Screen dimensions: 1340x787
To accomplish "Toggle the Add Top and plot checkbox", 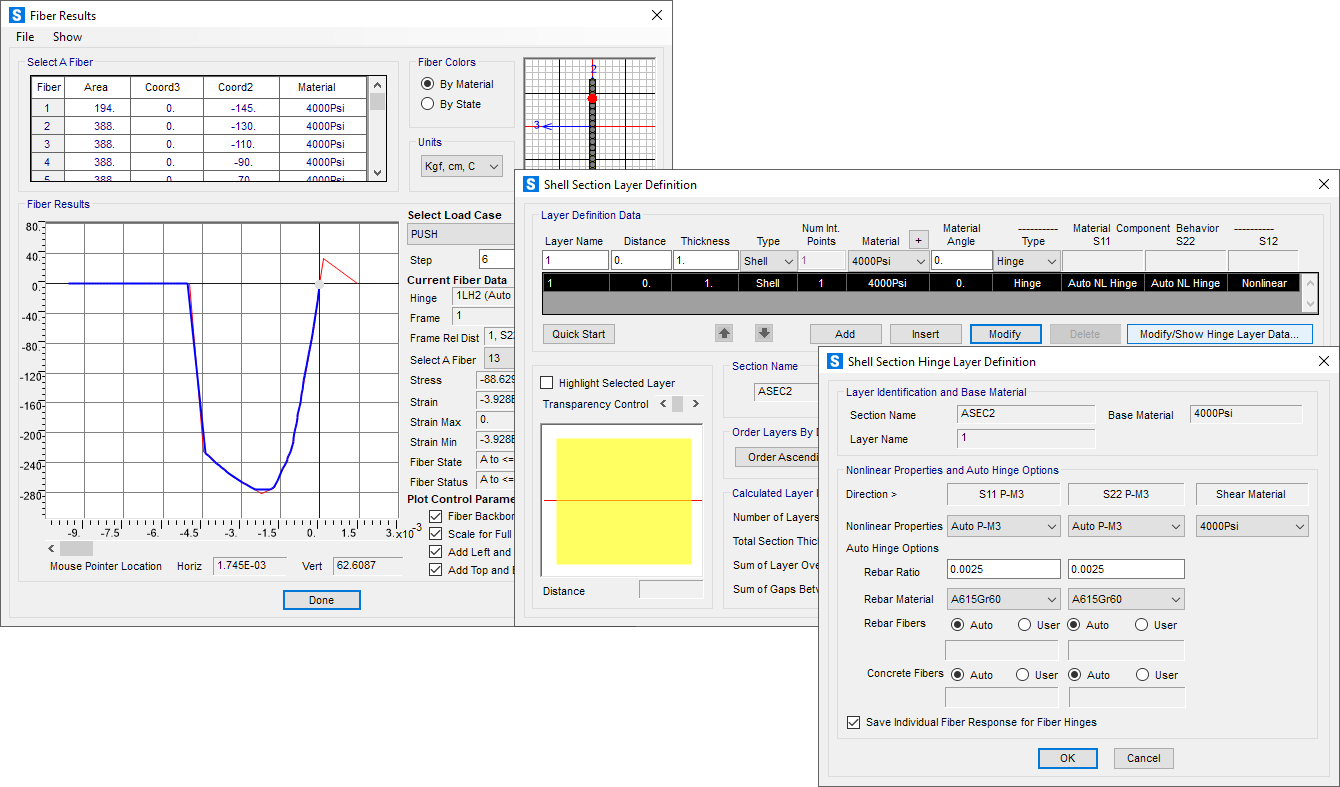I will click(x=435, y=570).
